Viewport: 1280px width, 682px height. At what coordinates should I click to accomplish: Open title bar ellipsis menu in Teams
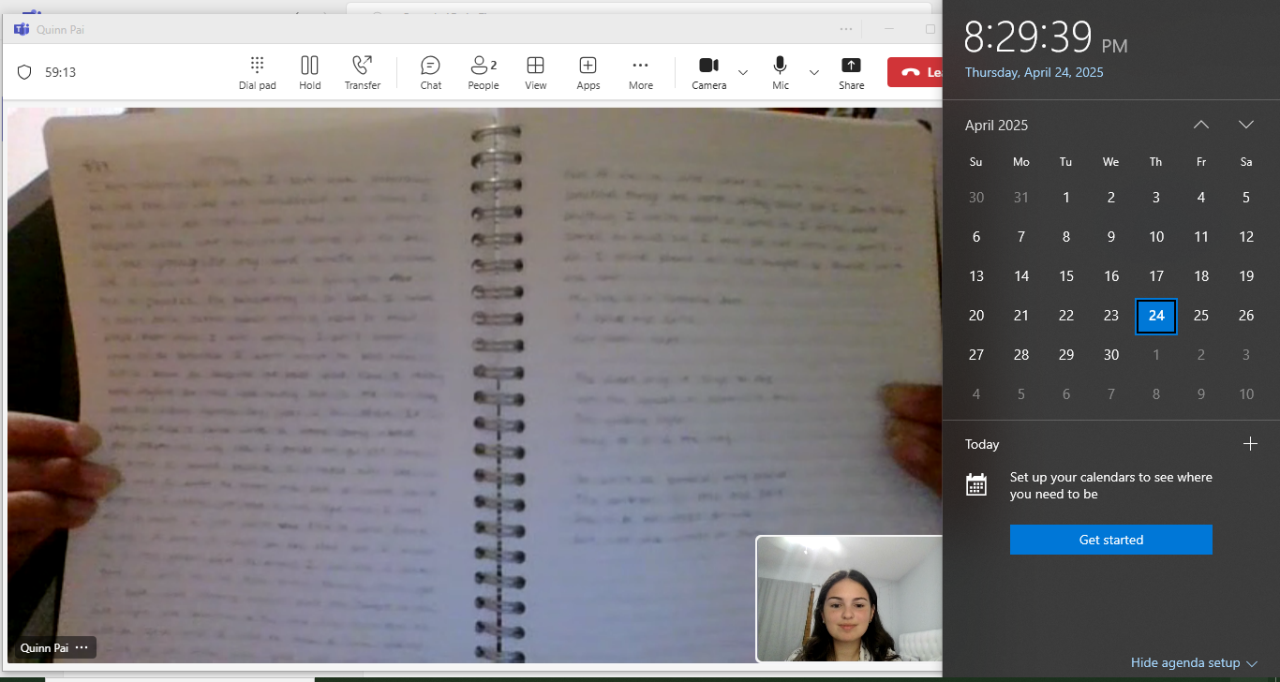[846, 29]
